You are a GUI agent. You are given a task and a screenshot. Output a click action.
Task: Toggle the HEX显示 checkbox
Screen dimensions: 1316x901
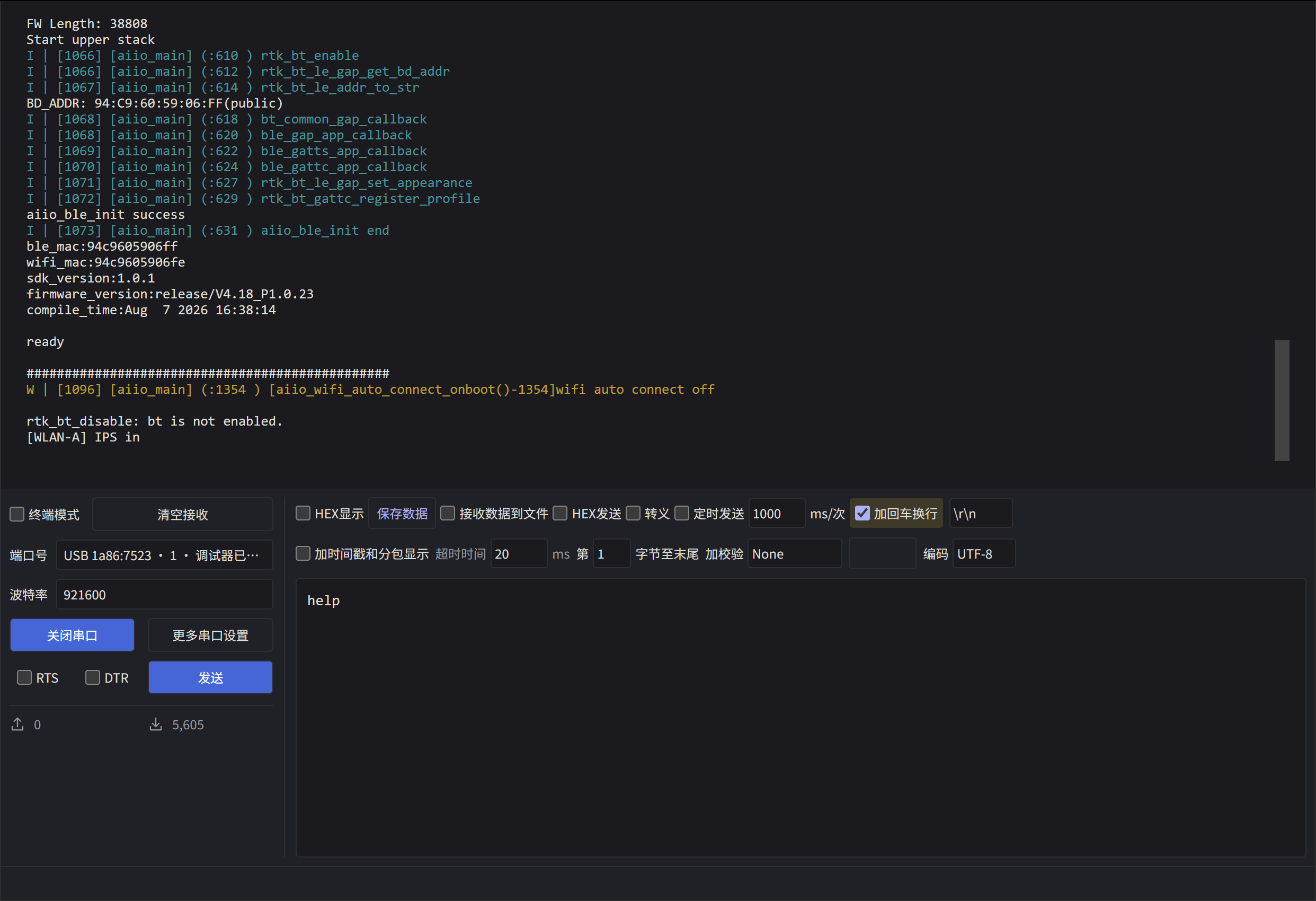point(303,514)
